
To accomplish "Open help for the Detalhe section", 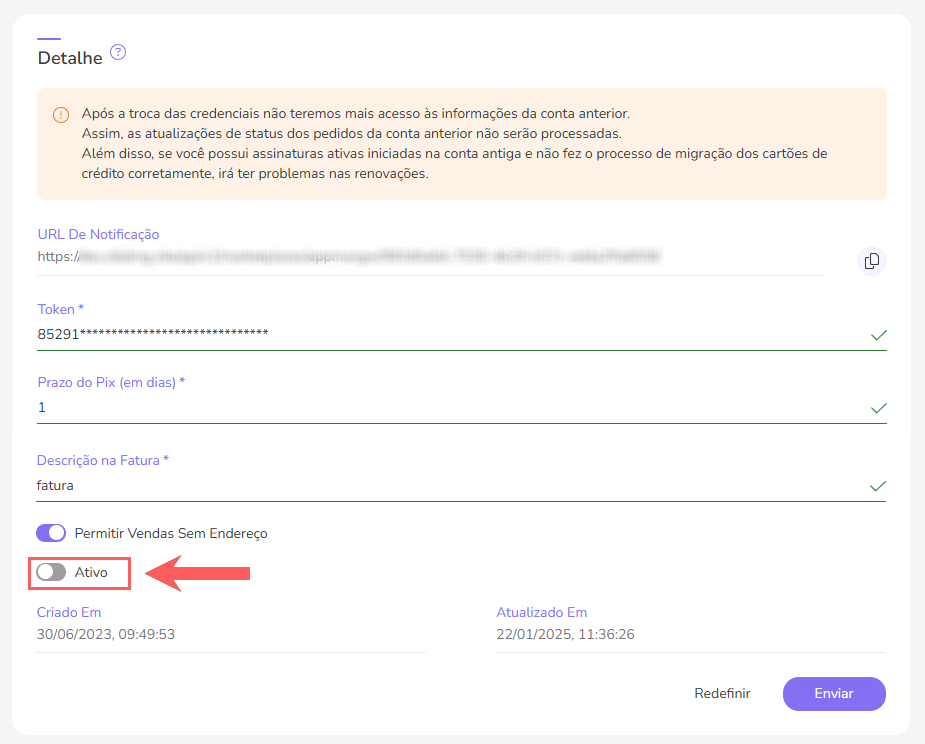I will (117, 52).
